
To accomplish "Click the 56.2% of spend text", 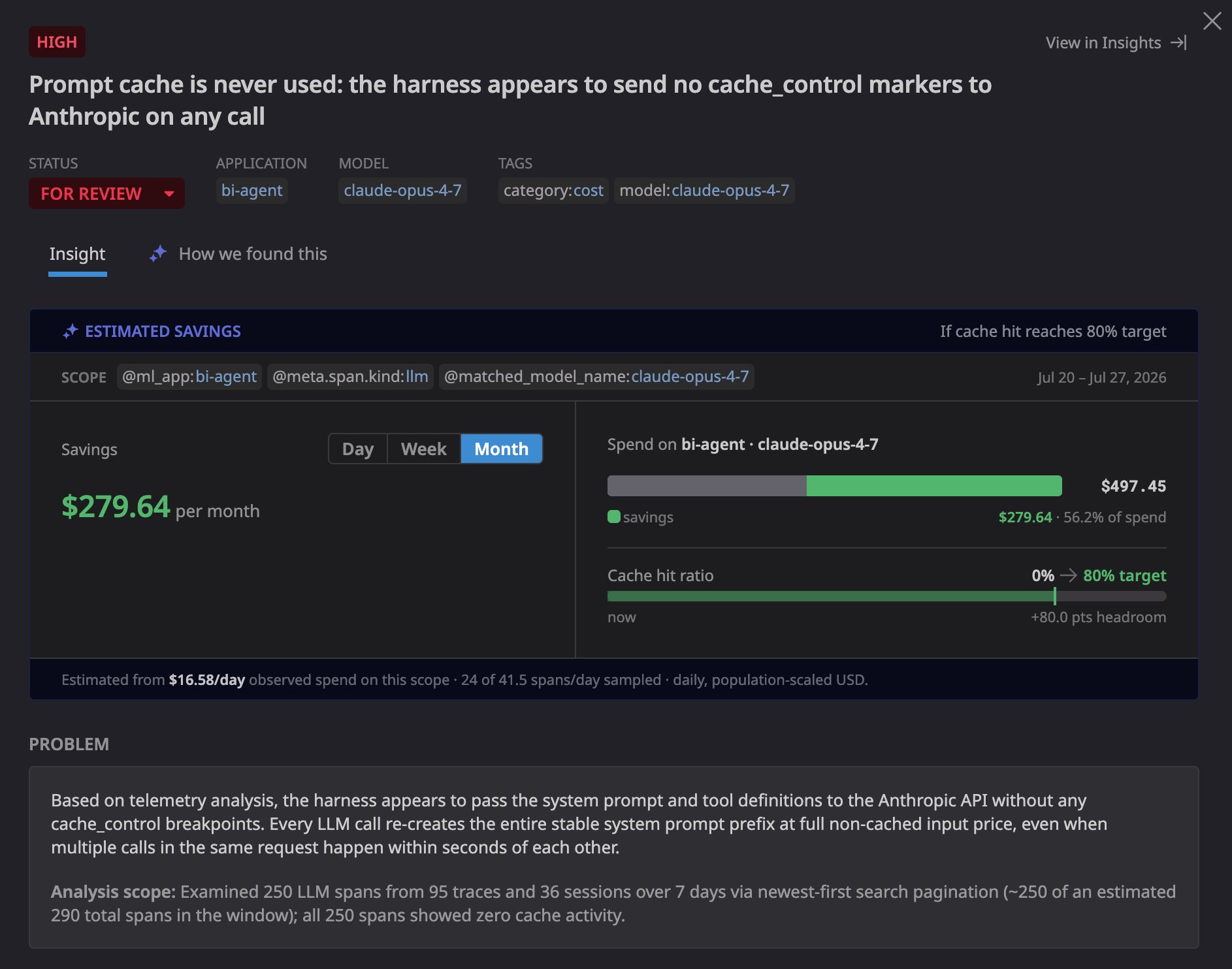I will coord(1114,517).
